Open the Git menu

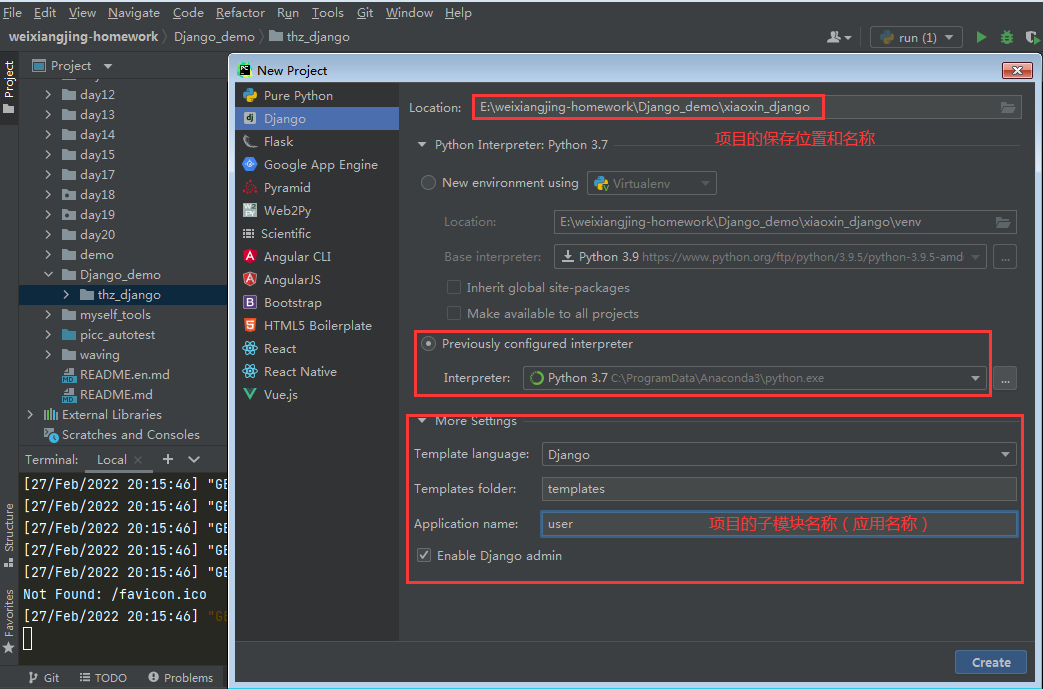365,13
